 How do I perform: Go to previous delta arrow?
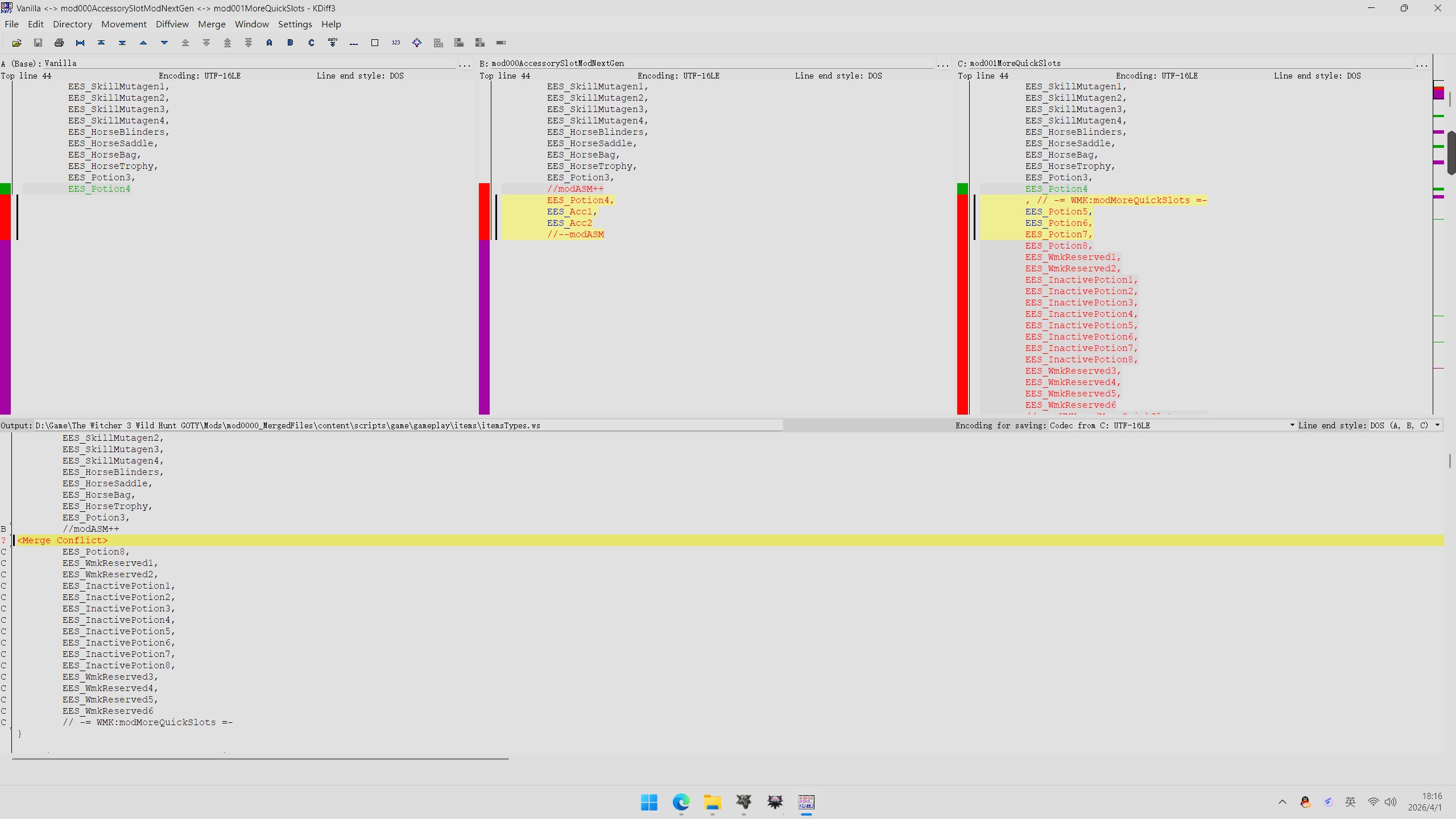pos(143,43)
